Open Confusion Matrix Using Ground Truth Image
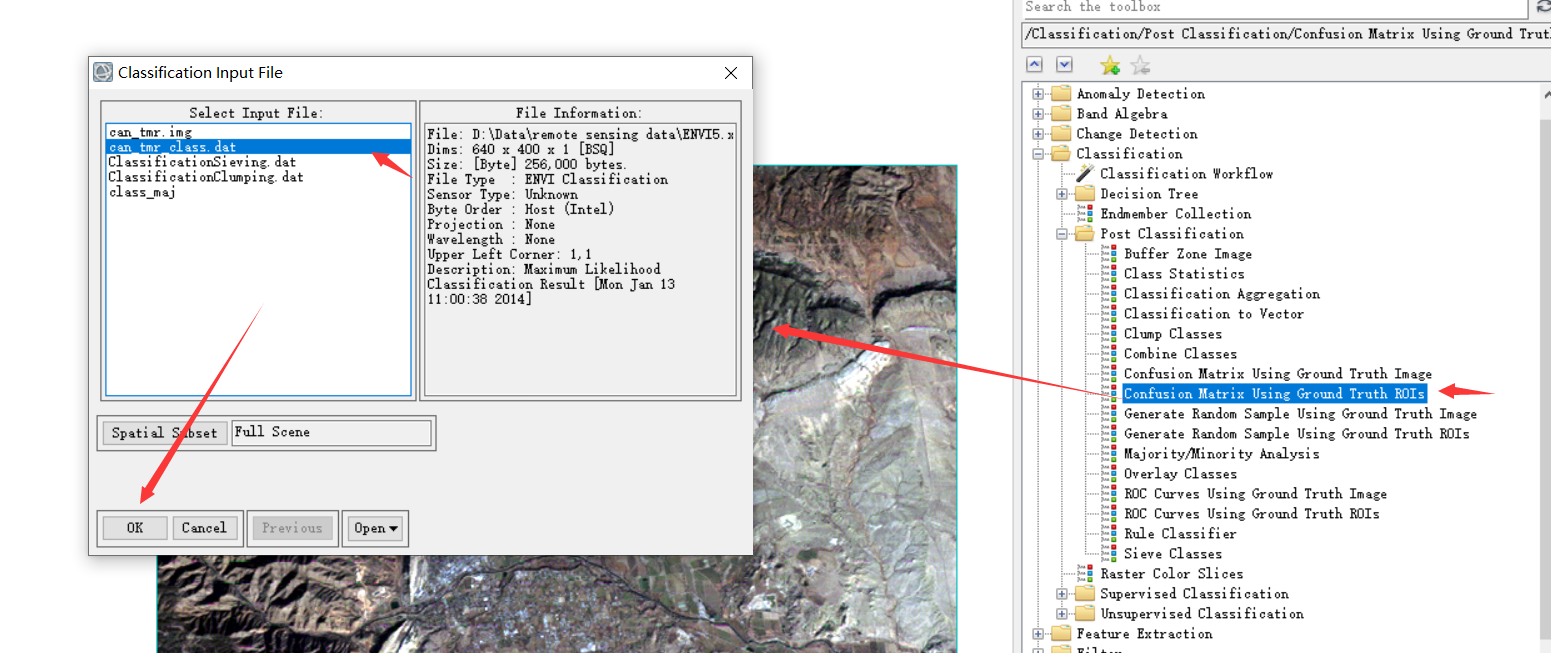The width and height of the screenshot is (1551, 653). point(1278,374)
